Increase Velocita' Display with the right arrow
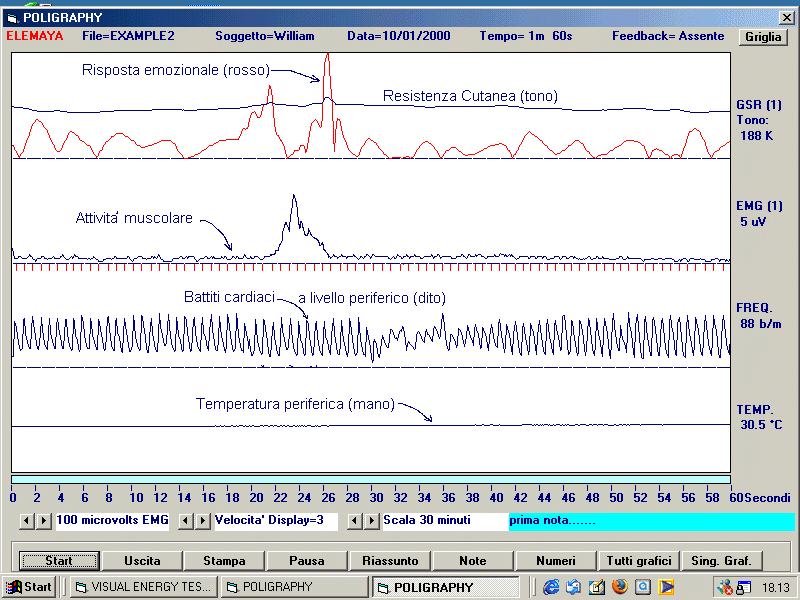800x600 pixels. [204, 521]
